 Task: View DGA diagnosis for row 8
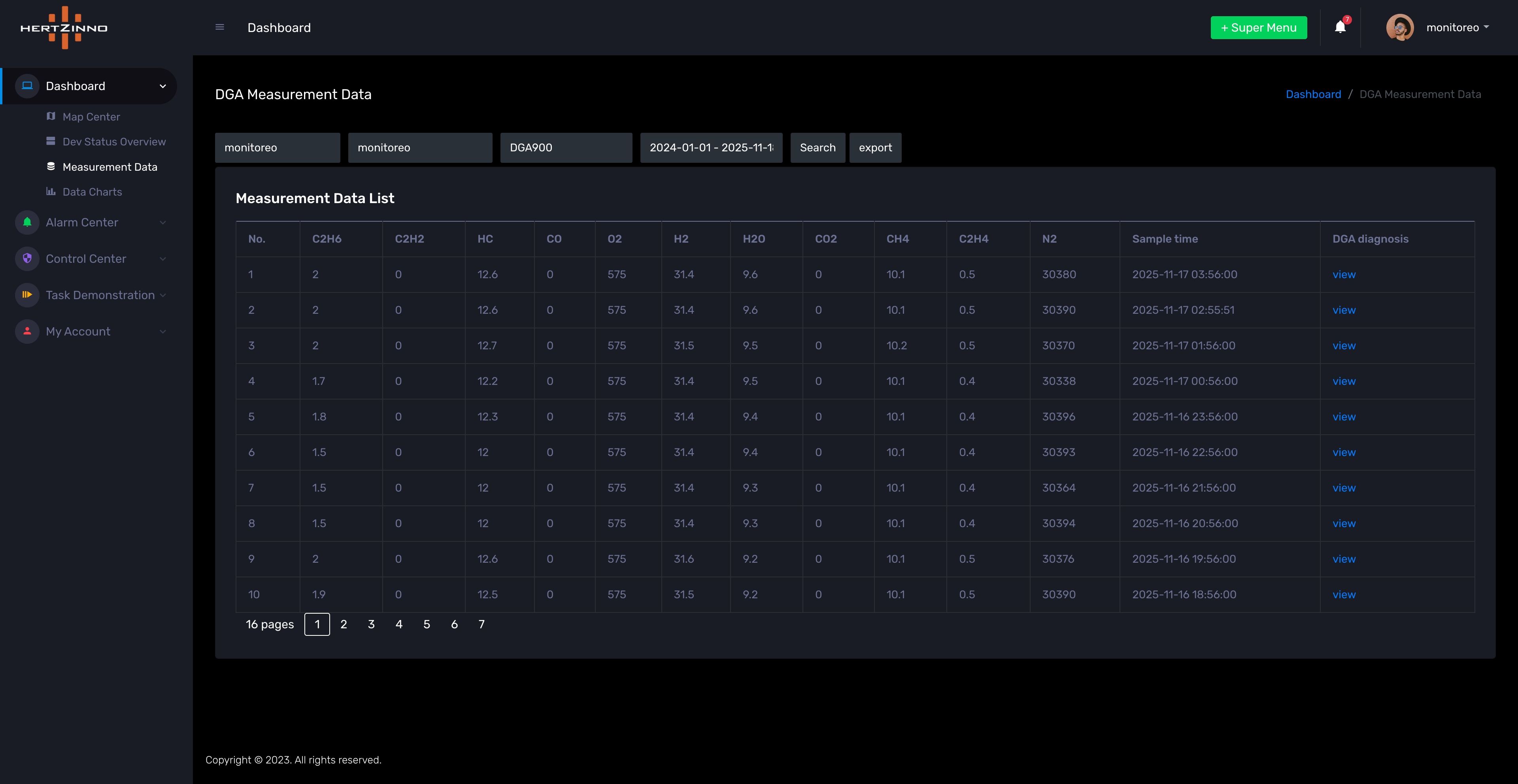pyautogui.click(x=1344, y=523)
